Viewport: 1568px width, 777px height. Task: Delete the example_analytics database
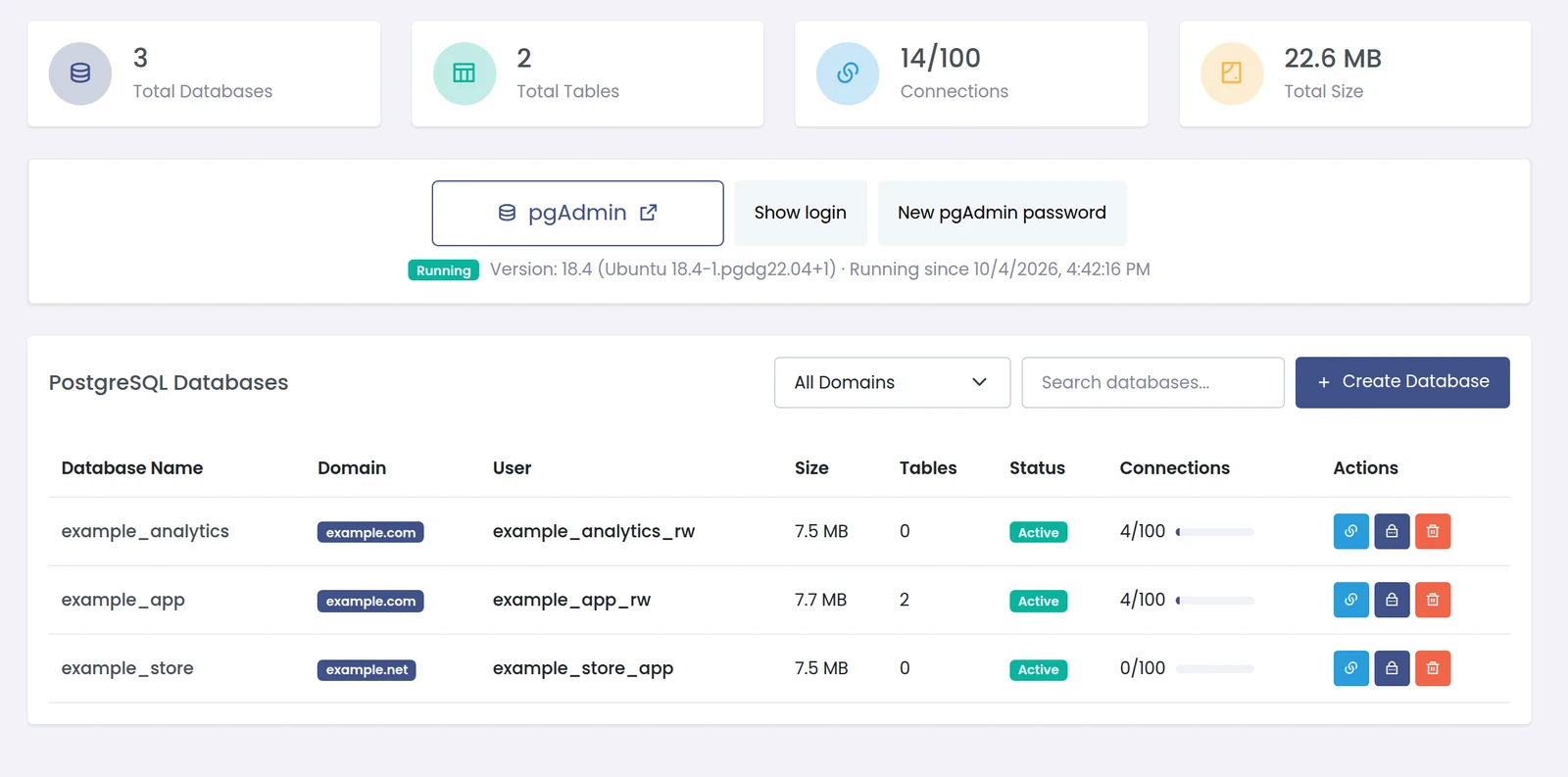click(x=1433, y=531)
